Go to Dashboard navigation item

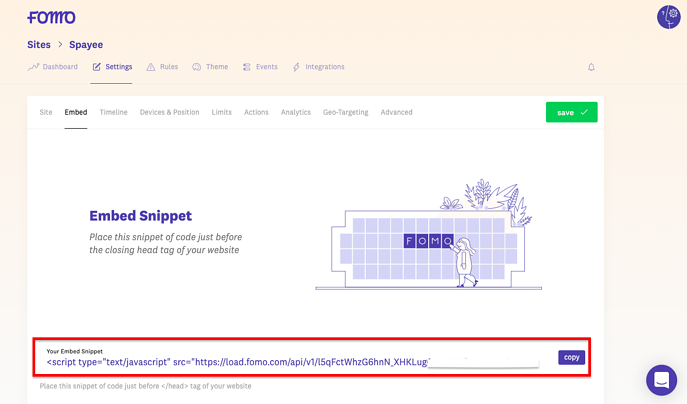(x=53, y=67)
